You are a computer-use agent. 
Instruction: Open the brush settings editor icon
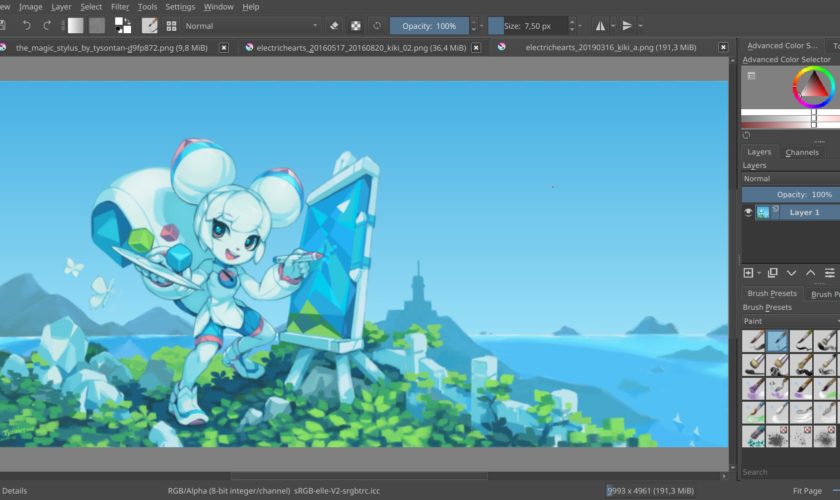(x=150, y=26)
